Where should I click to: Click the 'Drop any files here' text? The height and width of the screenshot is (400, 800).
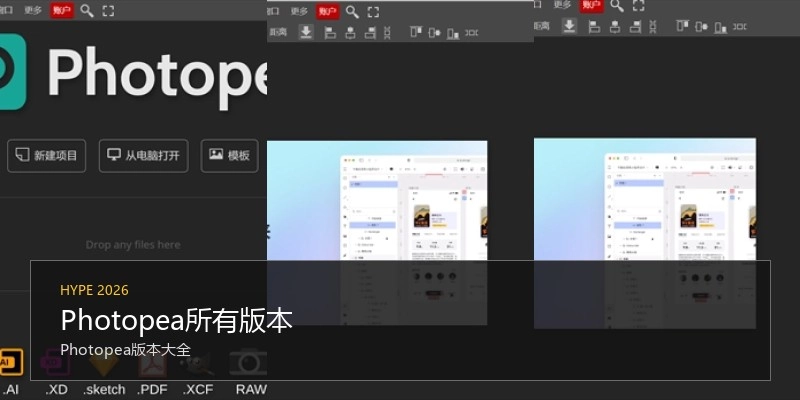tap(133, 245)
